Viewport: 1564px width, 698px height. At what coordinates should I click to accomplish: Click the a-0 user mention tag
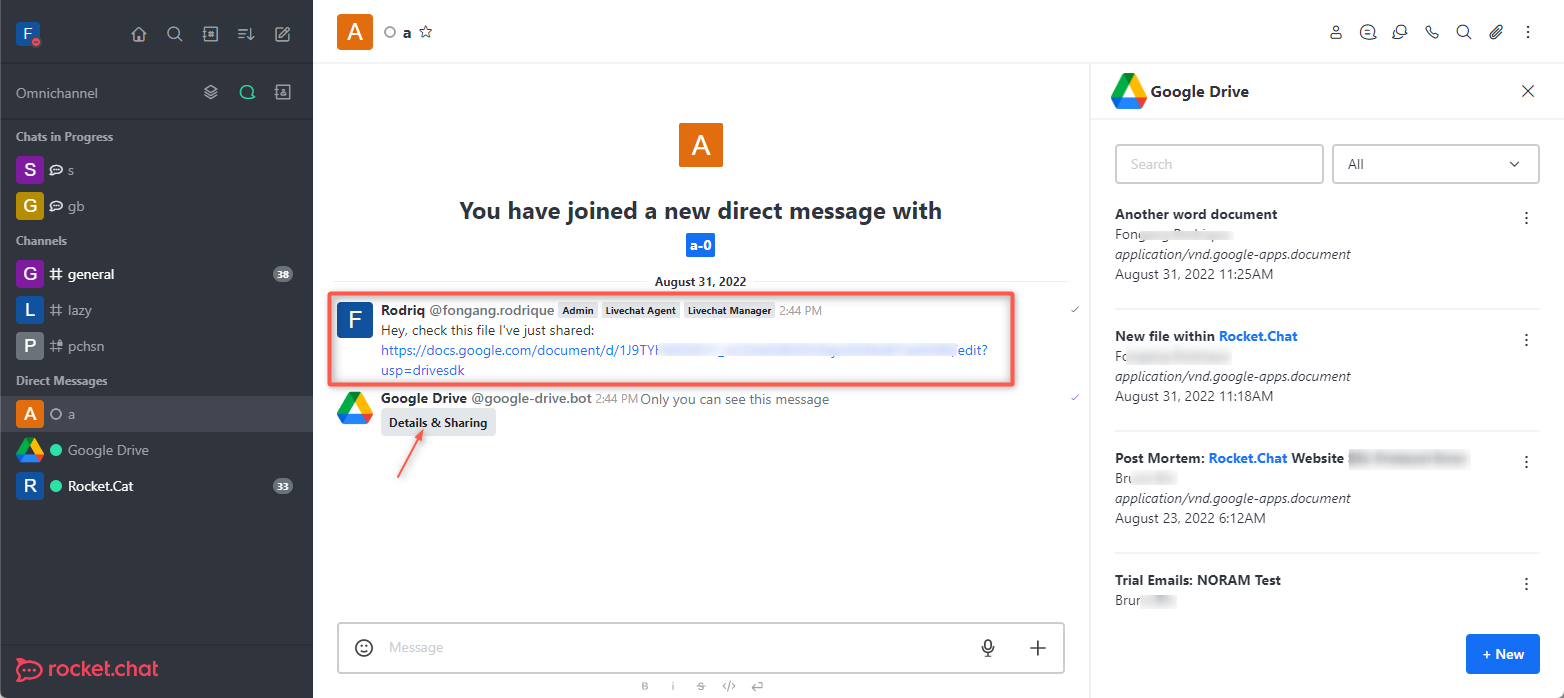(x=700, y=245)
